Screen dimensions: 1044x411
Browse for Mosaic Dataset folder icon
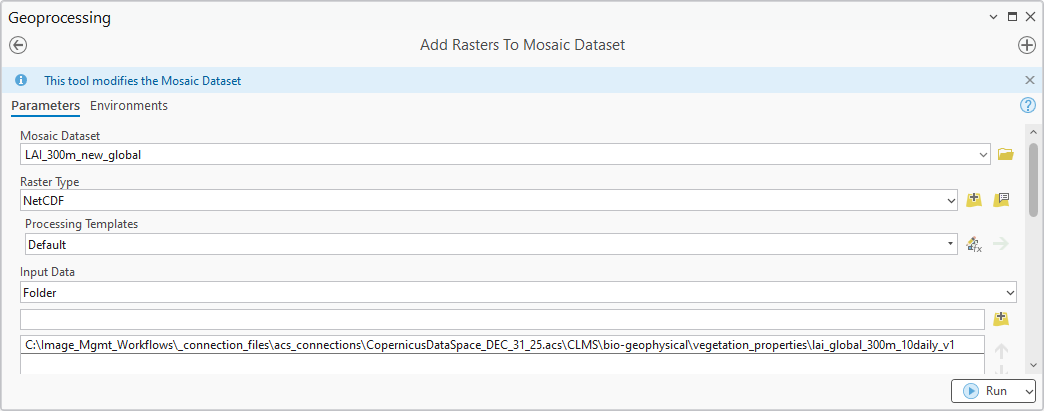(1005, 154)
